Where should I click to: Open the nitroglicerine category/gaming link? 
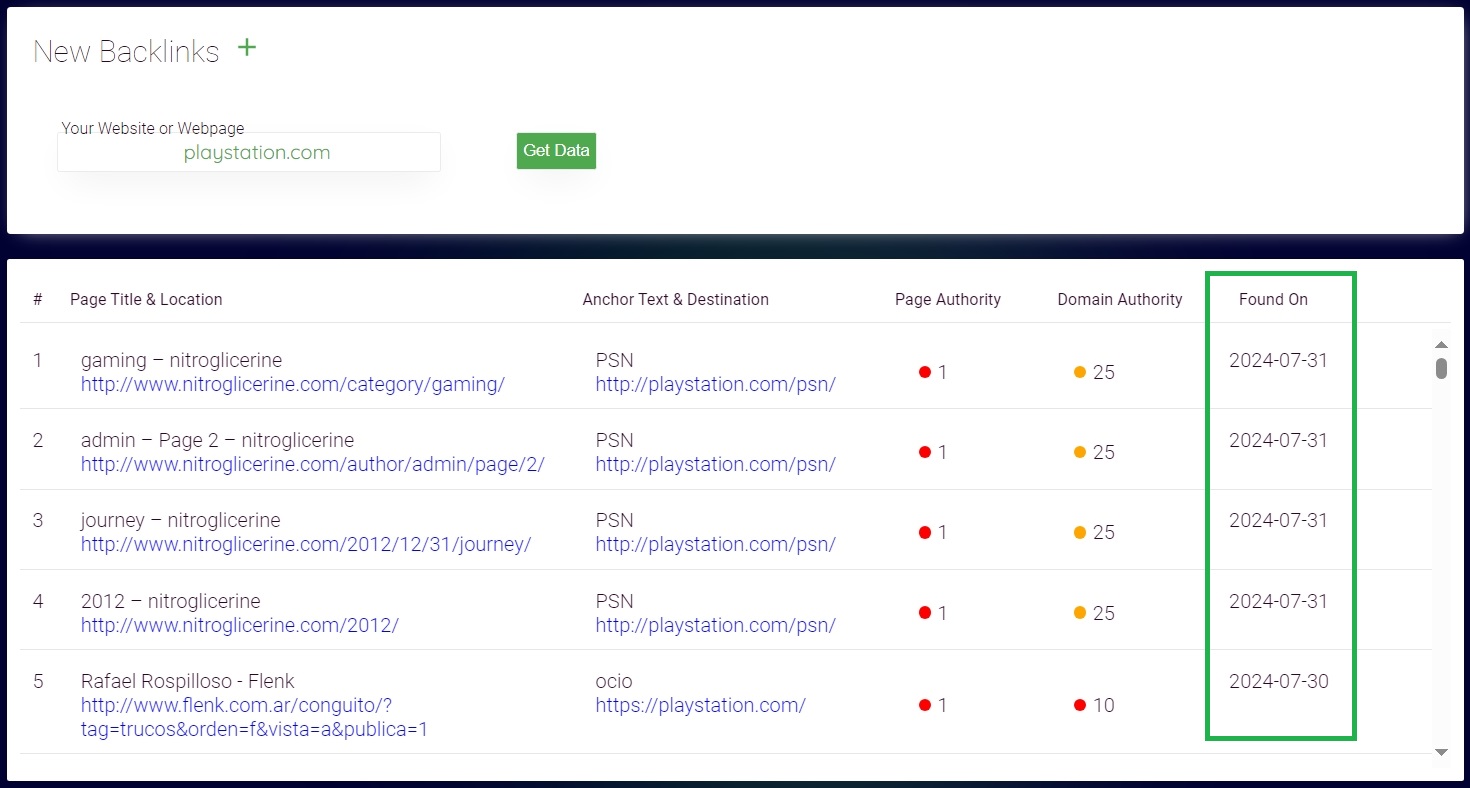tap(292, 384)
